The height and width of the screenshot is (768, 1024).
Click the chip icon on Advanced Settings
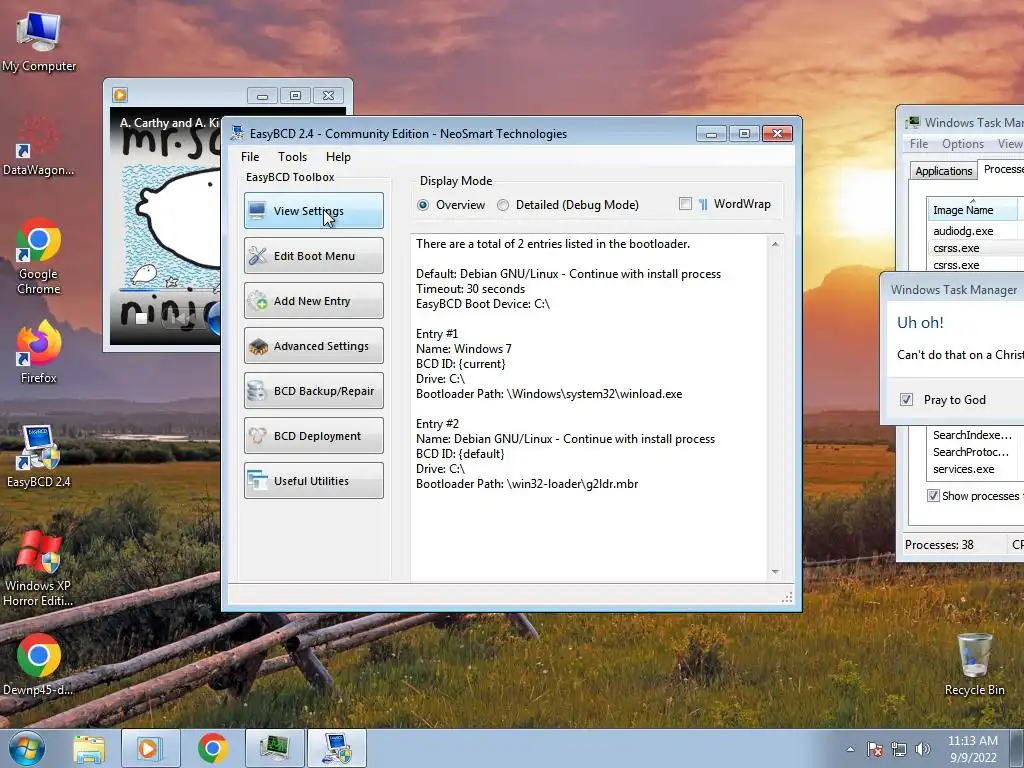pyautogui.click(x=258, y=346)
